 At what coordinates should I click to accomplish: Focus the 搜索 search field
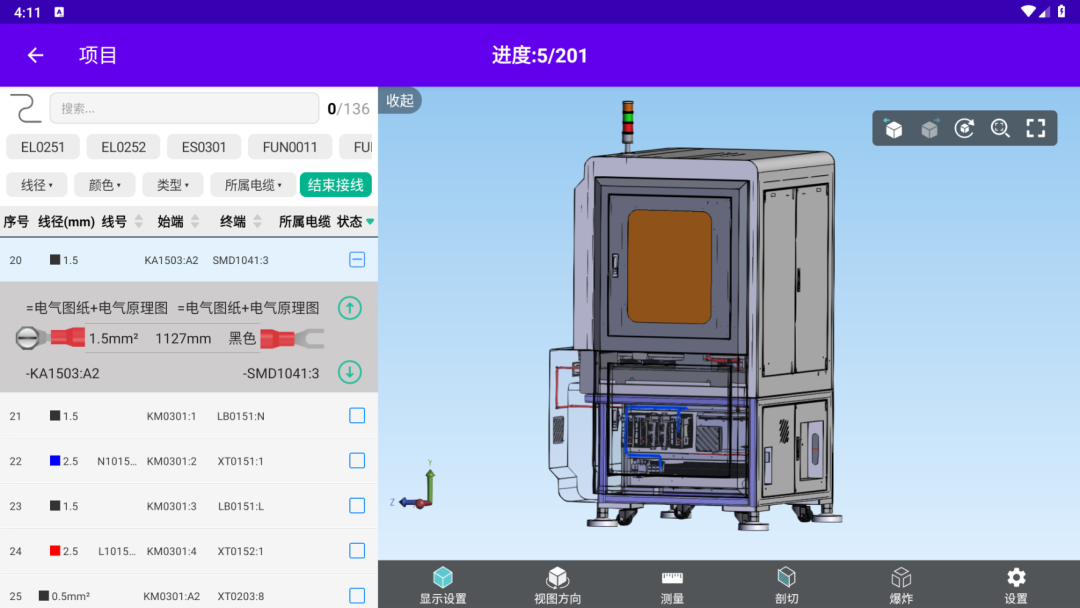pos(185,108)
